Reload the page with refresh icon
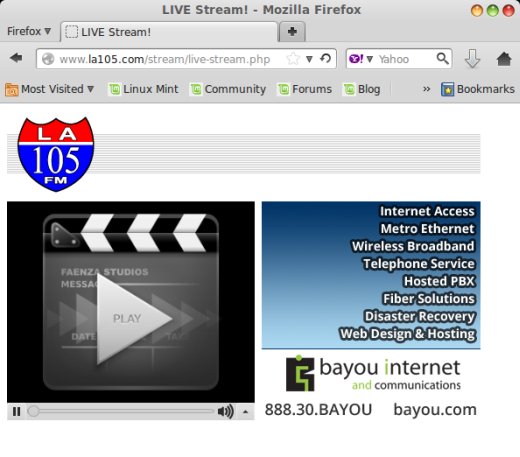 coord(325,59)
